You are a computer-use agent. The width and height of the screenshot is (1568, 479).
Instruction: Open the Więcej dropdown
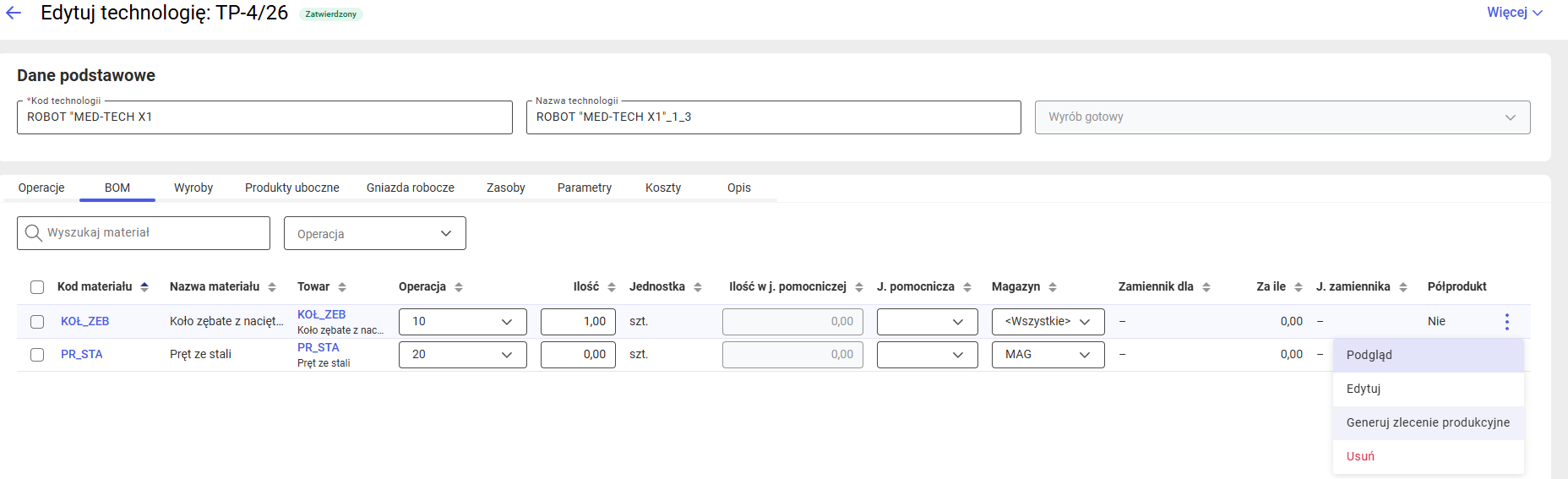tap(1515, 13)
